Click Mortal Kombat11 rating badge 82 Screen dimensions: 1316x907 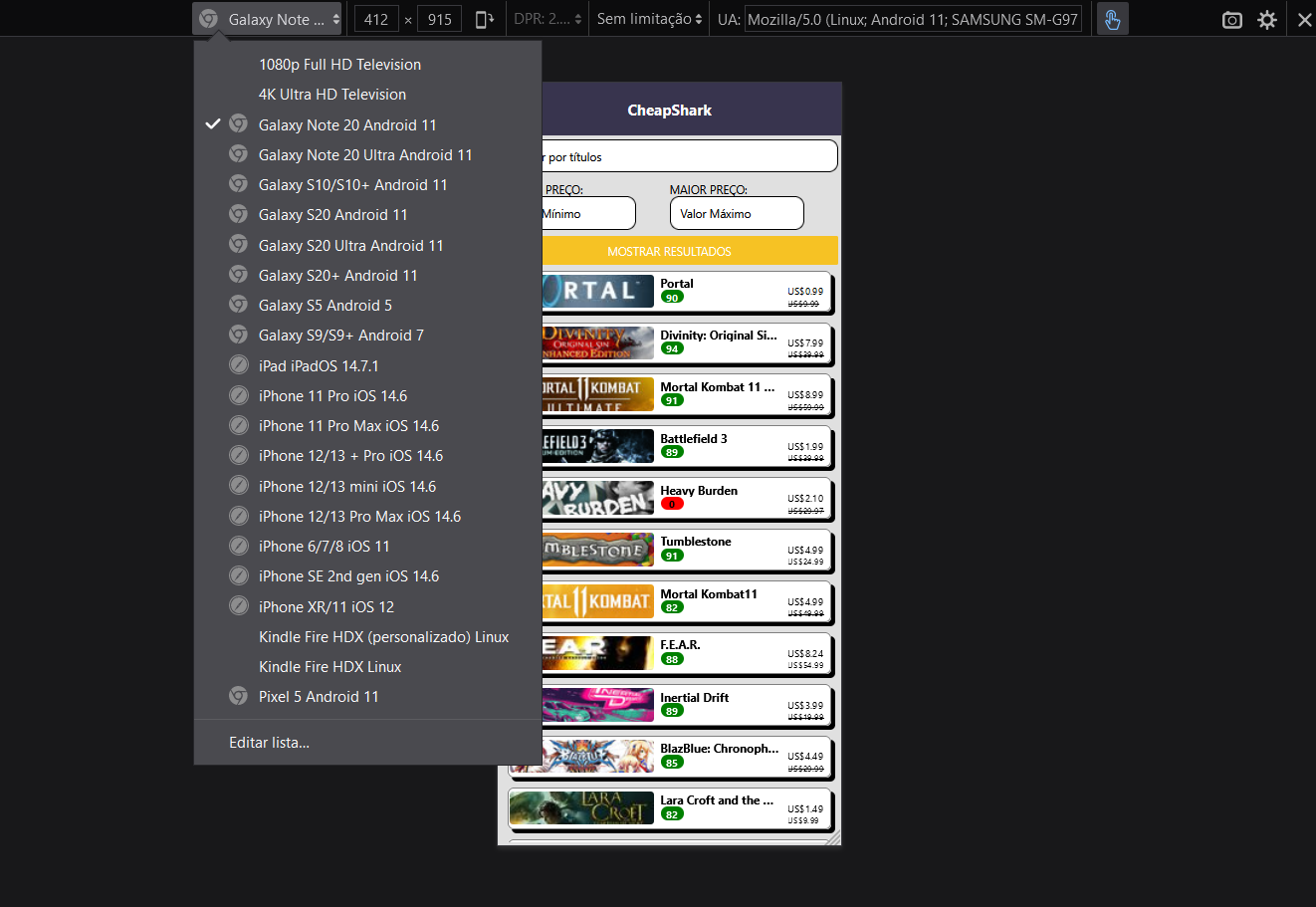tap(672, 607)
